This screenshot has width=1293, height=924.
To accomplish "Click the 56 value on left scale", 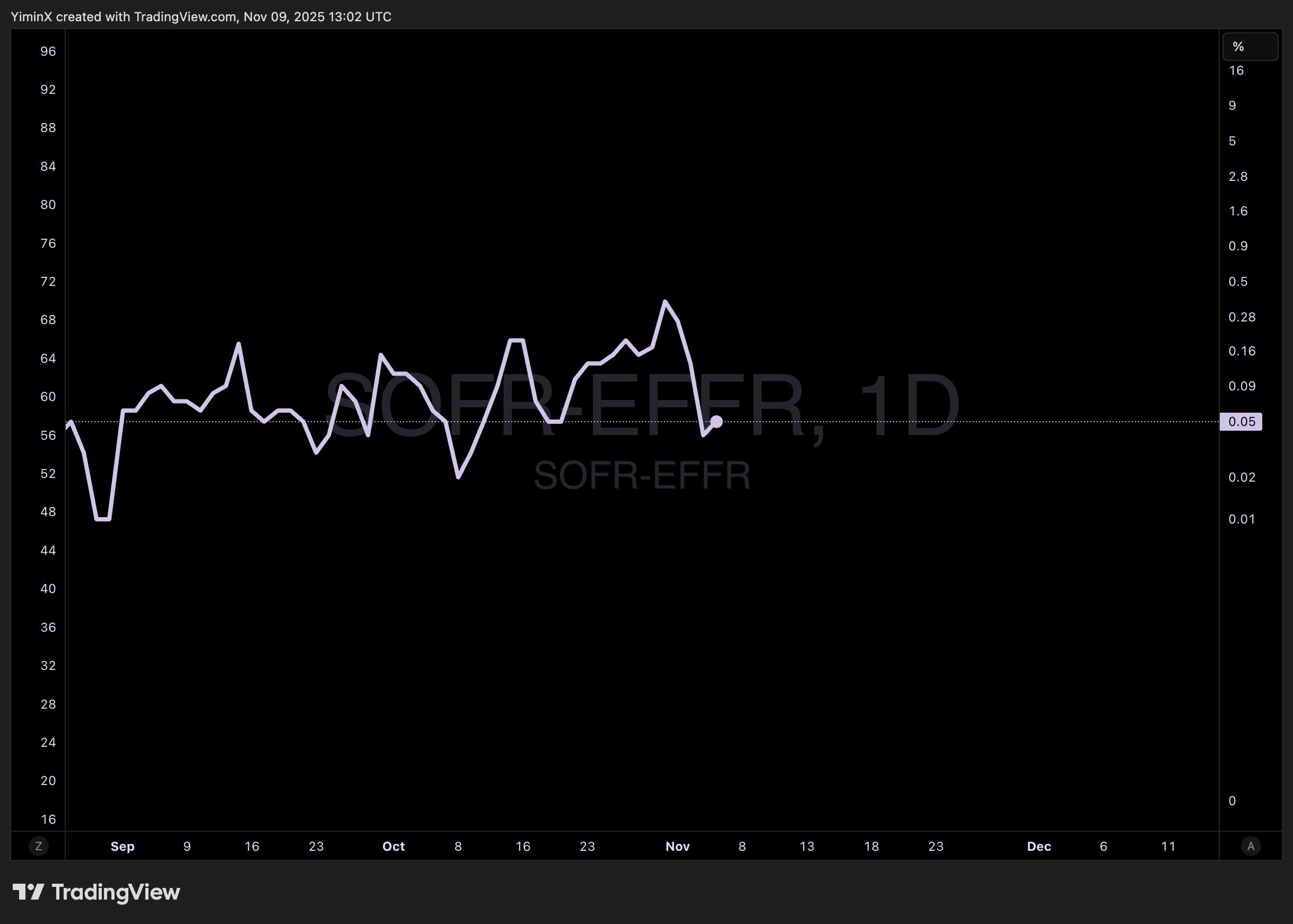I will pyautogui.click(x=48, y=435).
